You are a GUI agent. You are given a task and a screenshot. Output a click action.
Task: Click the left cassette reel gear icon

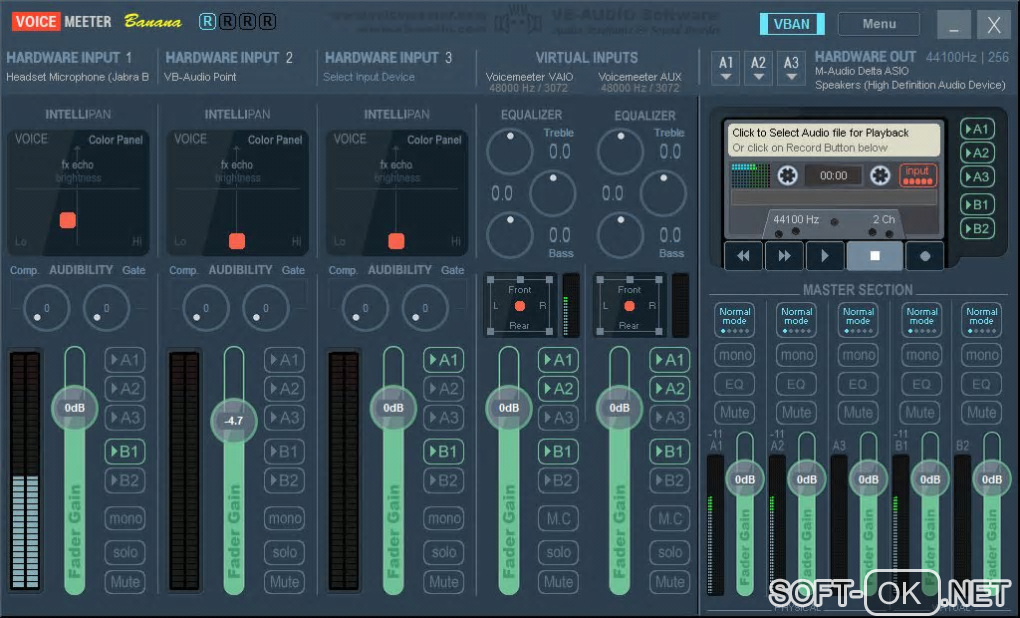click(787, 176)
